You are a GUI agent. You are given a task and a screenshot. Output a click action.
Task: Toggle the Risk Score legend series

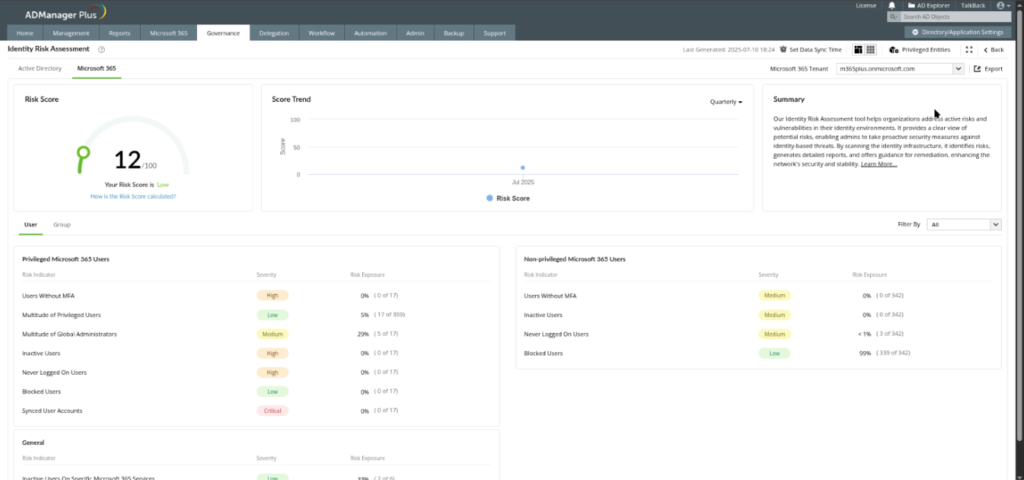508,198
